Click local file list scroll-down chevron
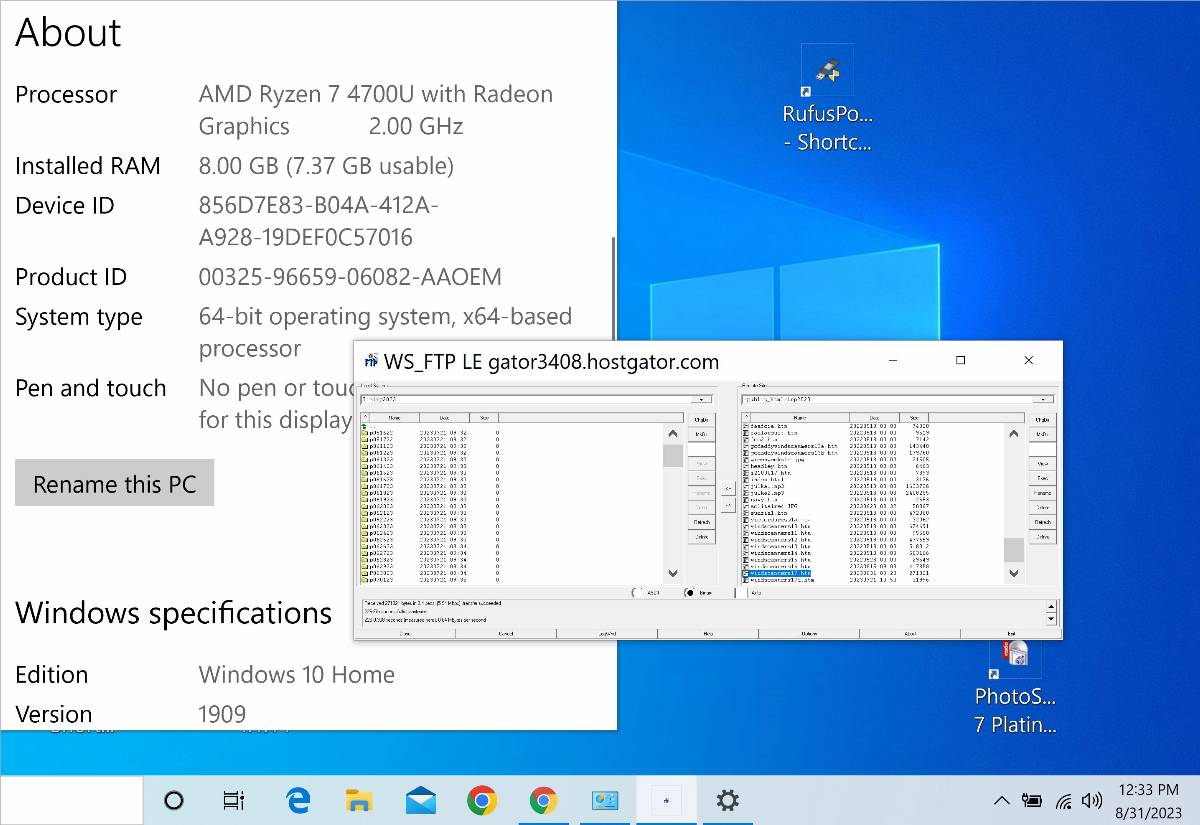 (673, 573)
